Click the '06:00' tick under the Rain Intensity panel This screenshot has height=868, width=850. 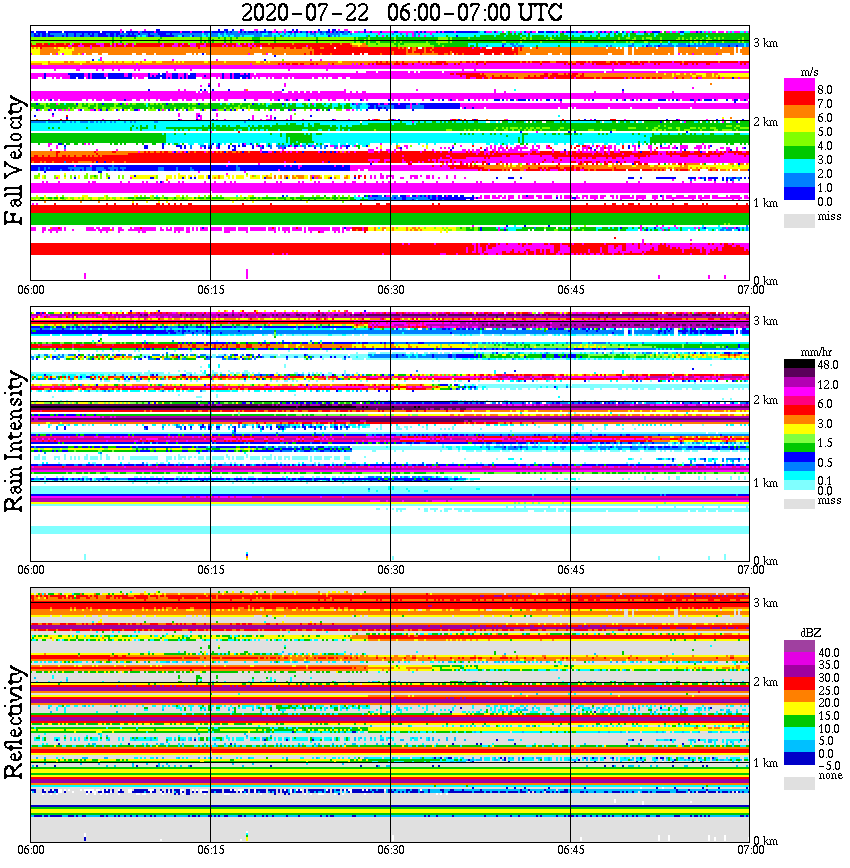31,570
